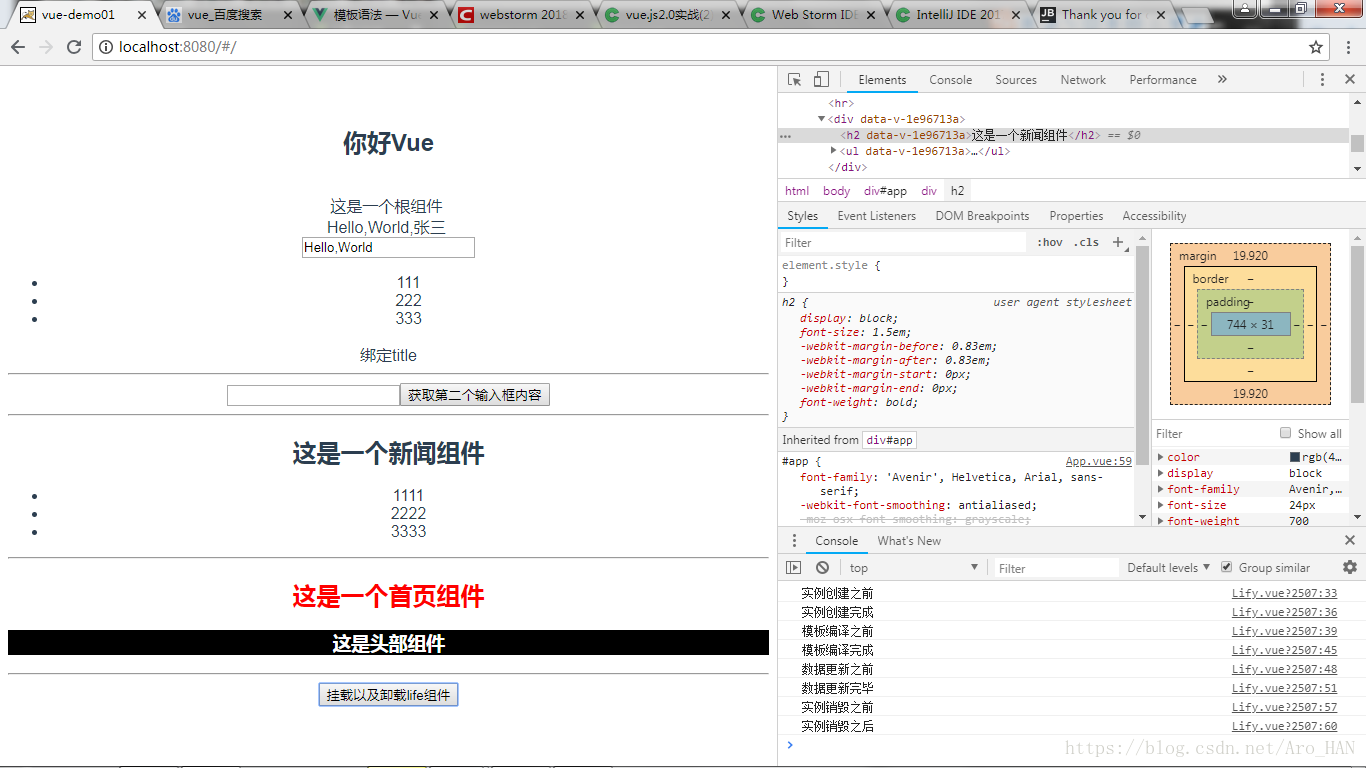
Task: Open the Default levels dropdown
Action: tap(1168, 568)
